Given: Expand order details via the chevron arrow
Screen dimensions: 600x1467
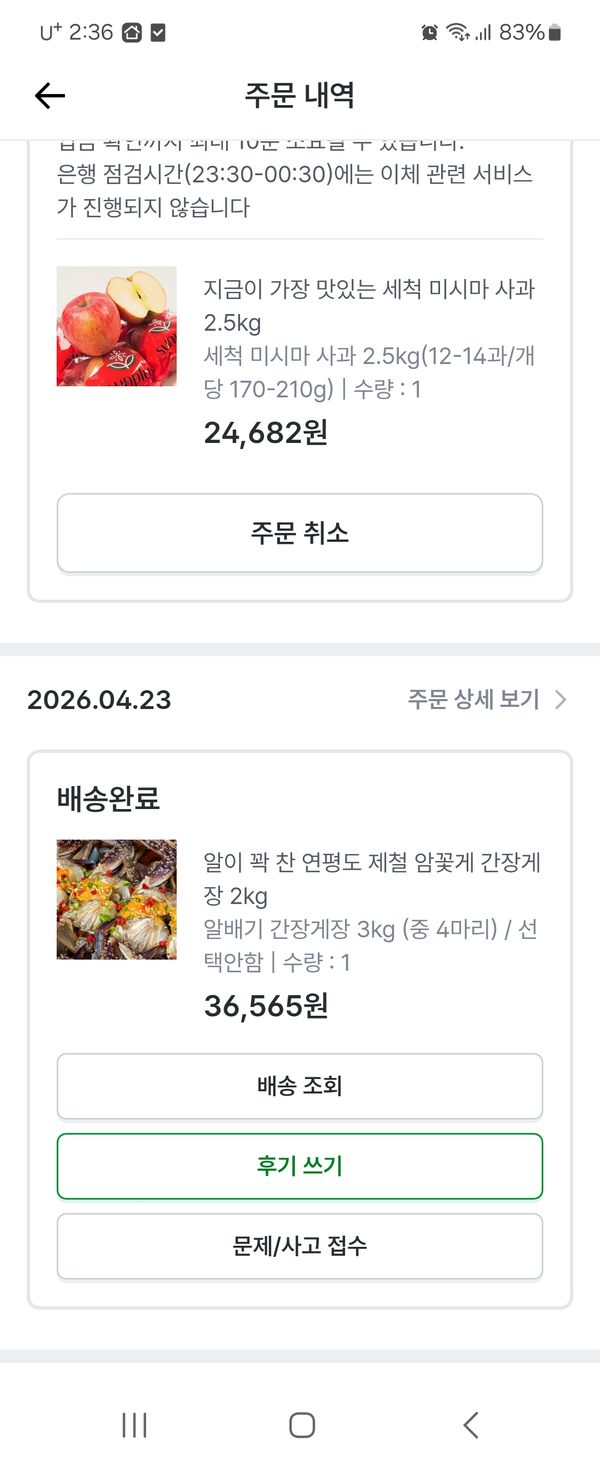Looking at the screenshot, I should point(561,700).
